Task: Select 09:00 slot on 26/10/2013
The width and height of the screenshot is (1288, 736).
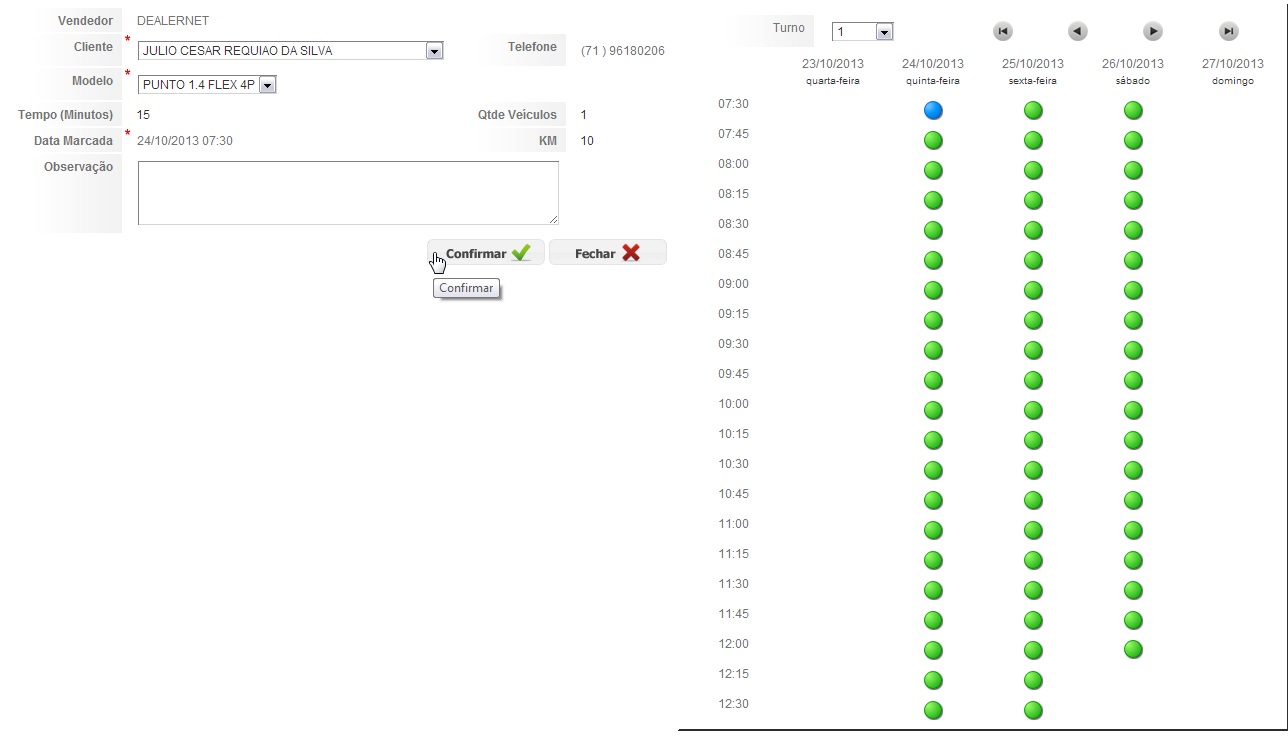Action: pos(1133,290)
